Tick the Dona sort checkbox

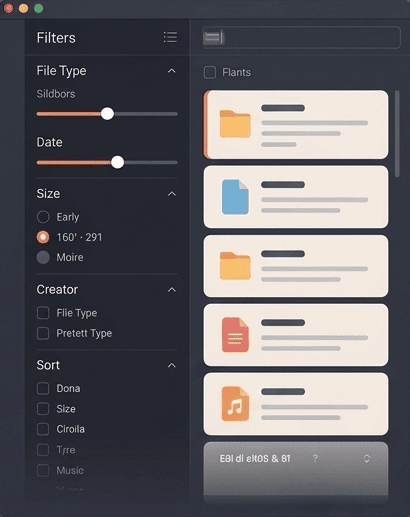[x=43, y=389]
